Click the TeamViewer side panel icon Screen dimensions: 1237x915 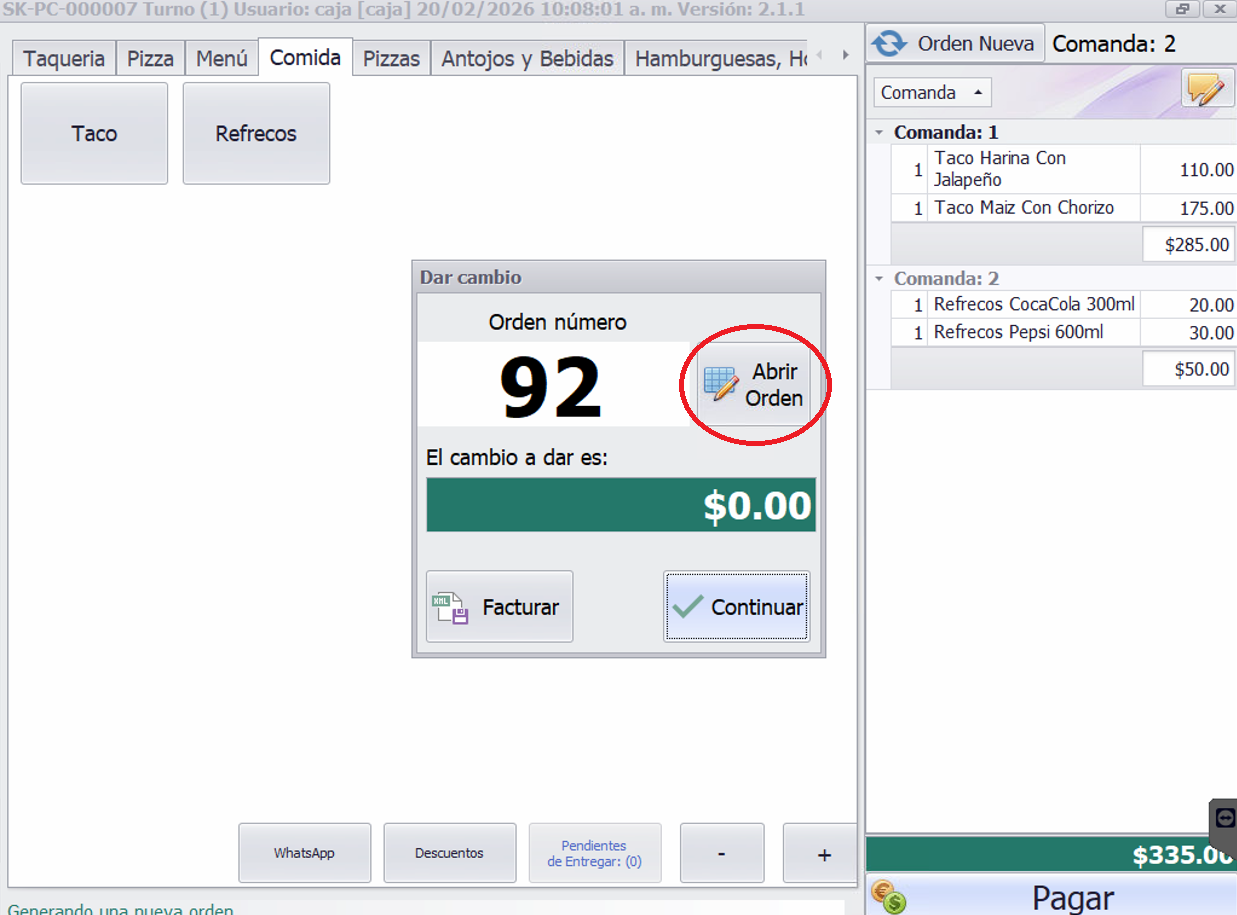coord(1226,818)
